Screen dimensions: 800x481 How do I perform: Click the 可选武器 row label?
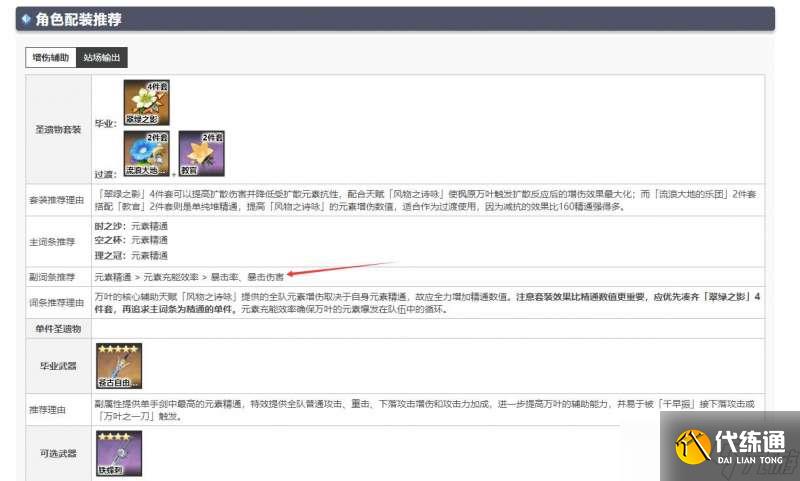coord(58,453)
